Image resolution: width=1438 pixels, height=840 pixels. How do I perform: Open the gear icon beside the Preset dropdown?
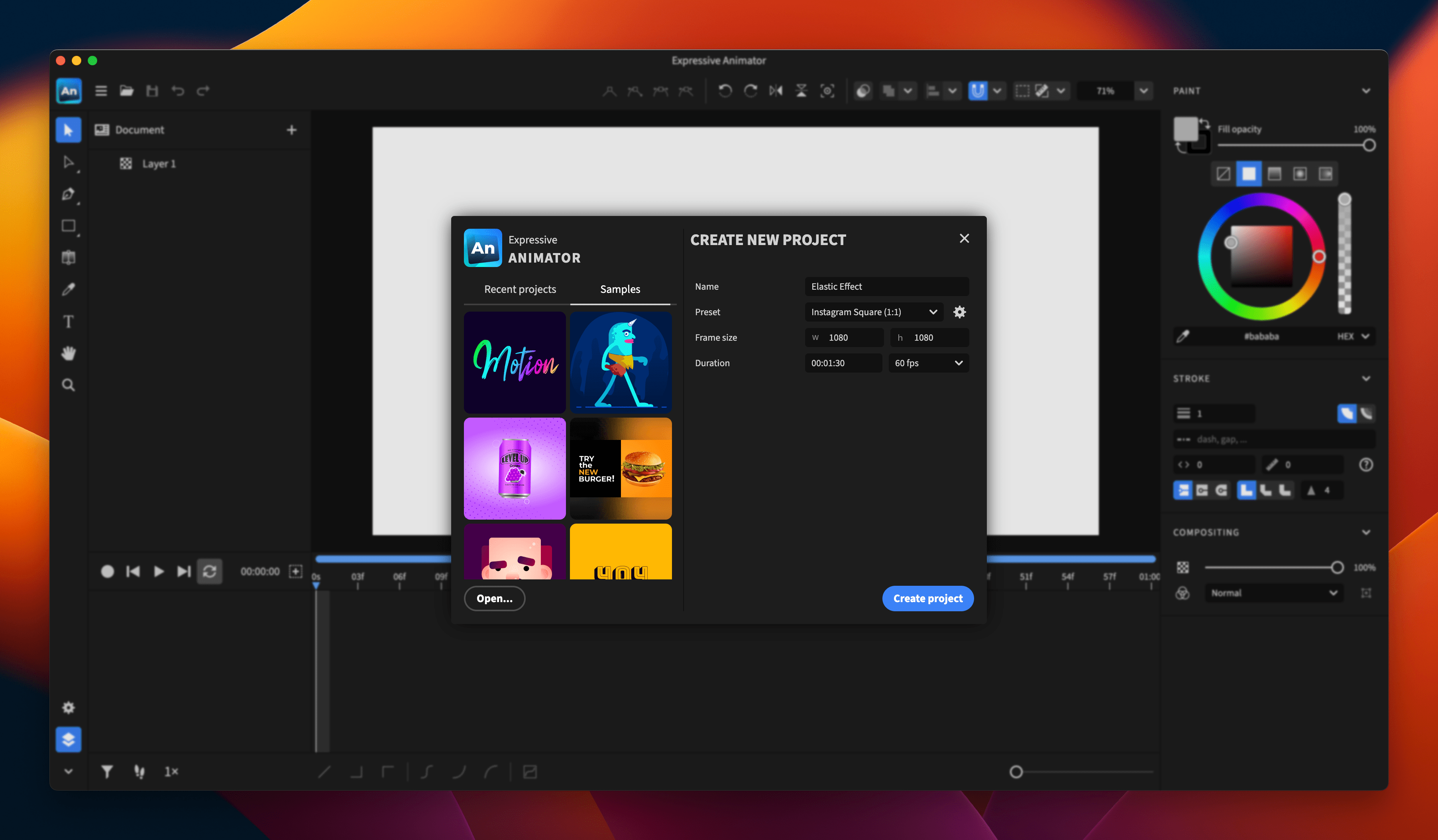[959, 312]
